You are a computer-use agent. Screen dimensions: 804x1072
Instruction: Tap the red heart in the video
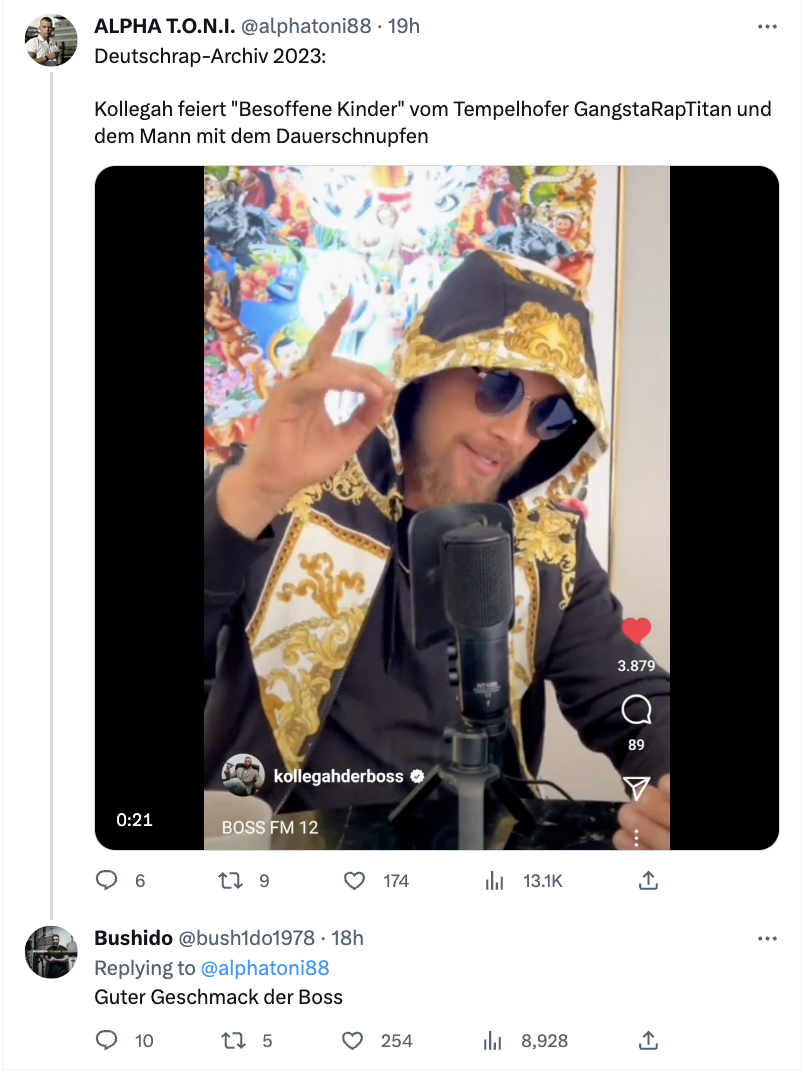(636, 631)
